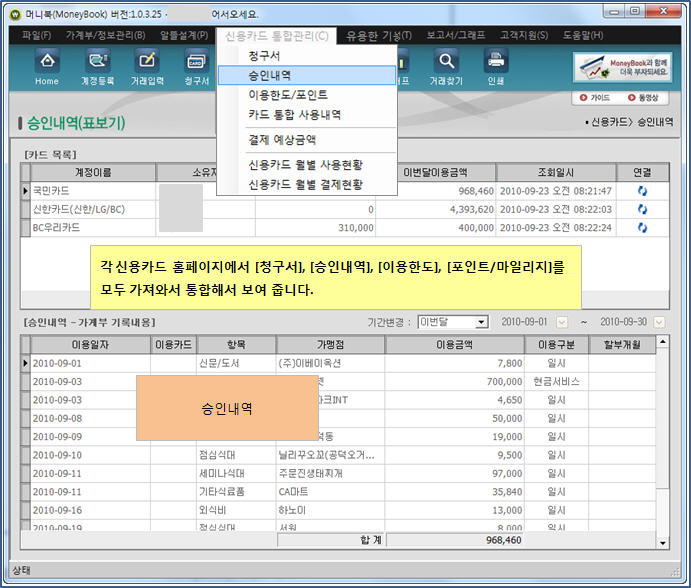Click the 거래찾기 magnifier icon
This screenshot has width=691, height=588.
click(x=445, y=65)
